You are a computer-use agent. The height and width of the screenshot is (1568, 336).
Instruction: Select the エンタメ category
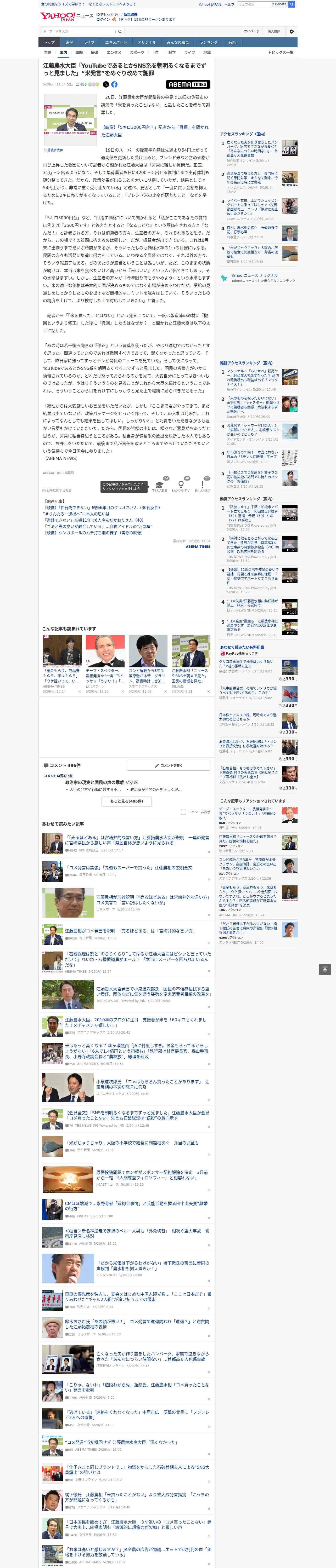tap(114, 52)
